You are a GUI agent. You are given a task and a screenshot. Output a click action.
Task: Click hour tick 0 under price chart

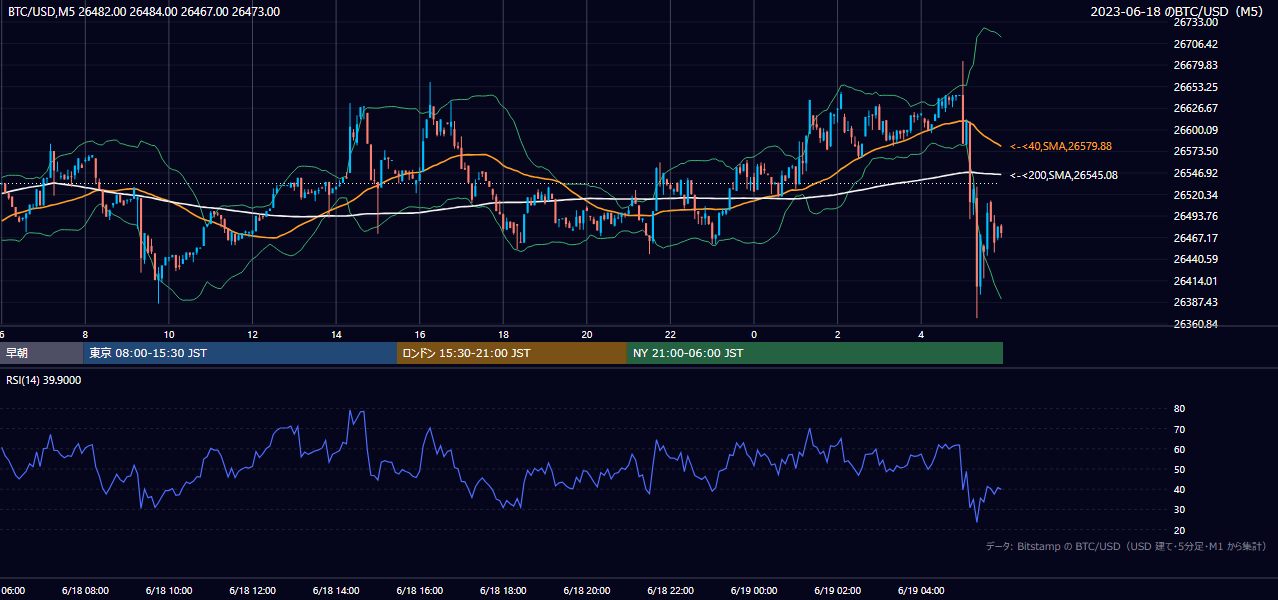click(x=754, y=335)
